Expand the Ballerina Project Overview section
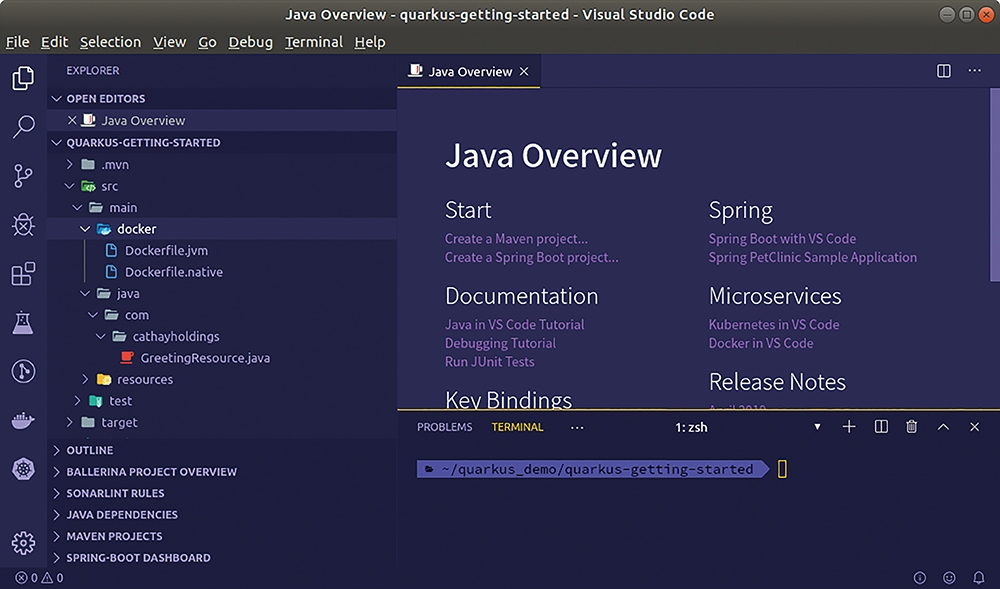This screenshot has height=589, width=1000. (56, 472)
